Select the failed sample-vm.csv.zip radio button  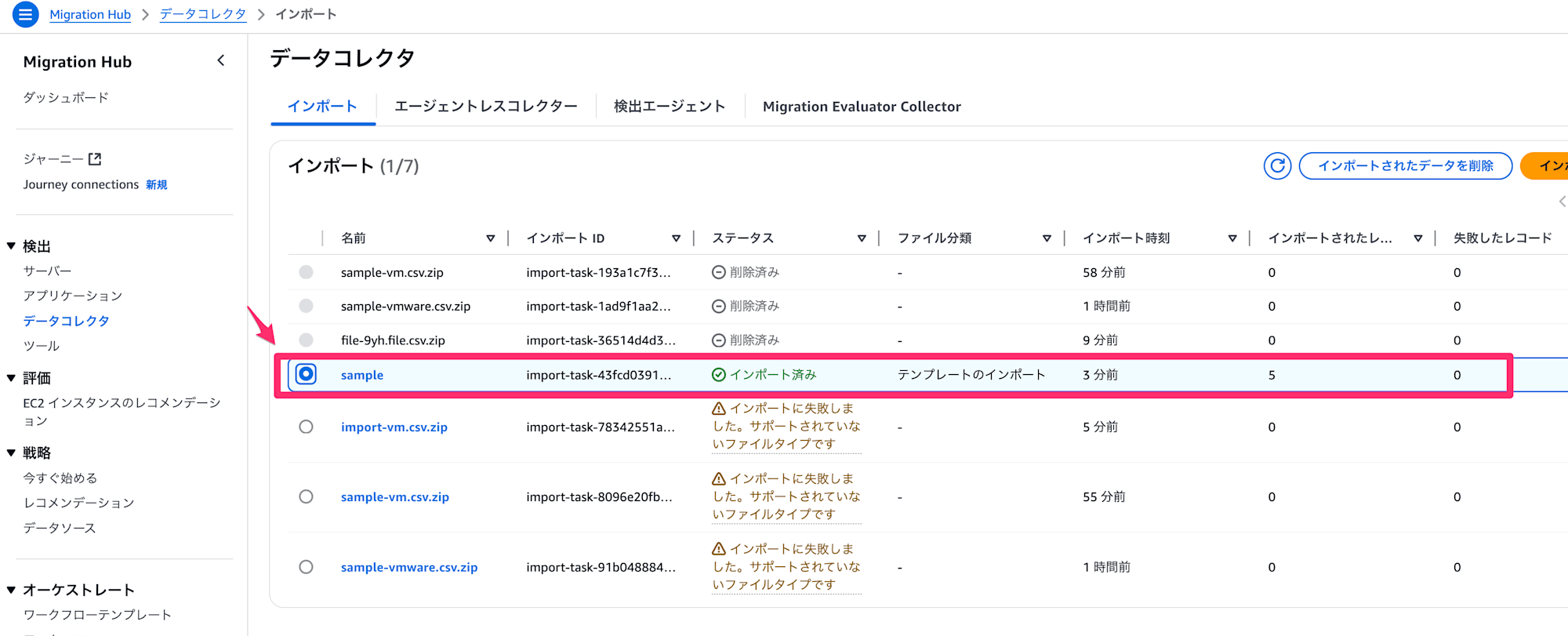point(306,496)
